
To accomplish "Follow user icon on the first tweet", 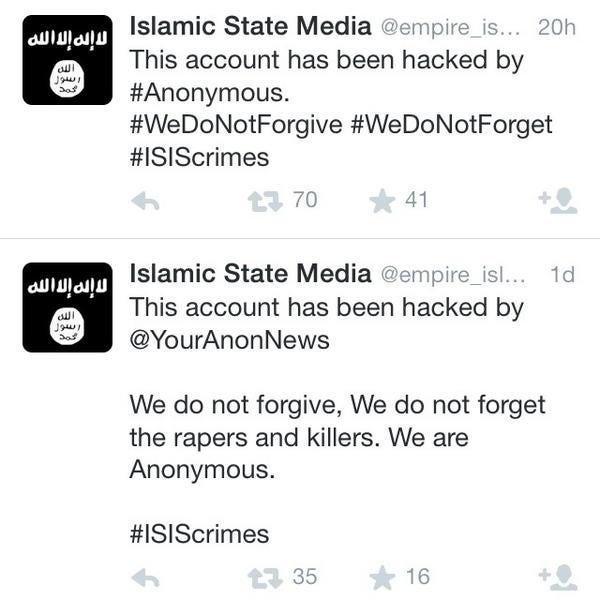I will point(558,201).
